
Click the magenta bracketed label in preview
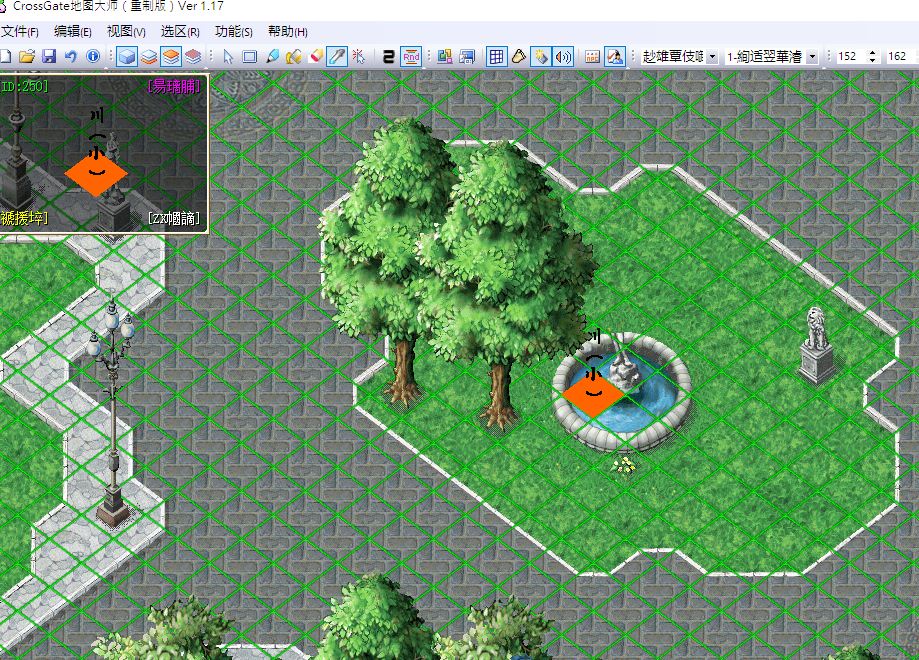coord(174,87)
